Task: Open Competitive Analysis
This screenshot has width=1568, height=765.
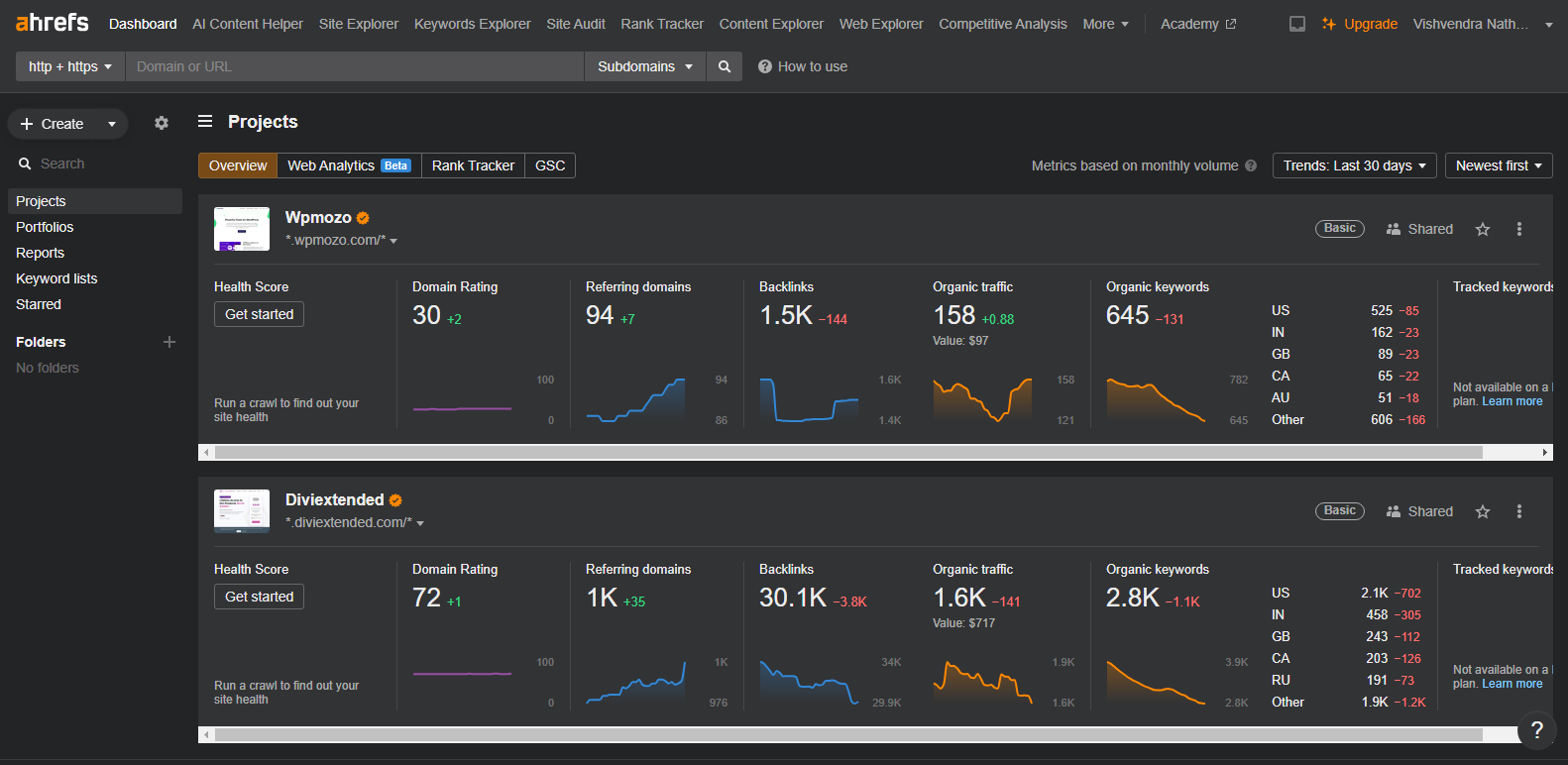Action: coord(1003,24)
